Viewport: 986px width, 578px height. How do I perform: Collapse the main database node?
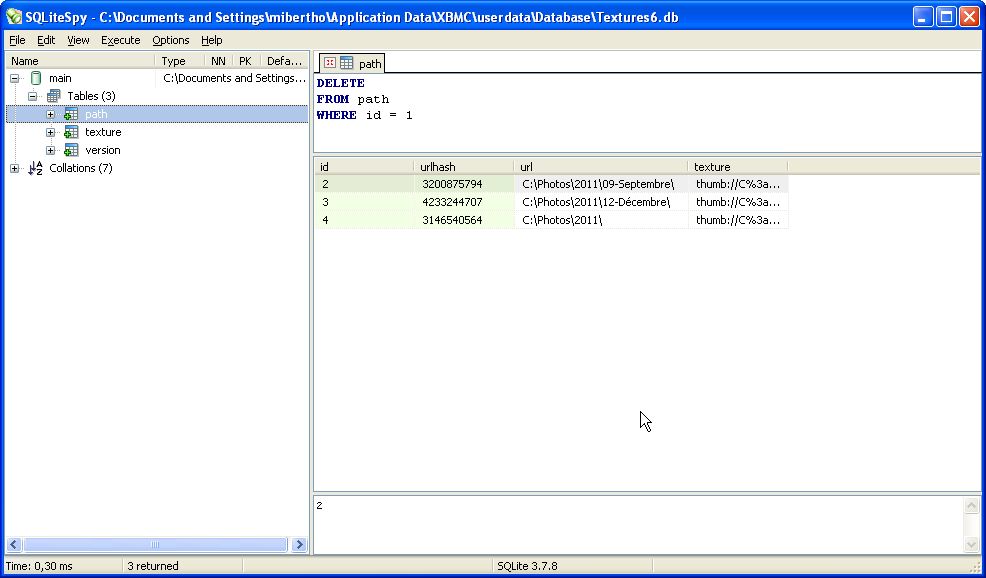[x=14, y=79]
